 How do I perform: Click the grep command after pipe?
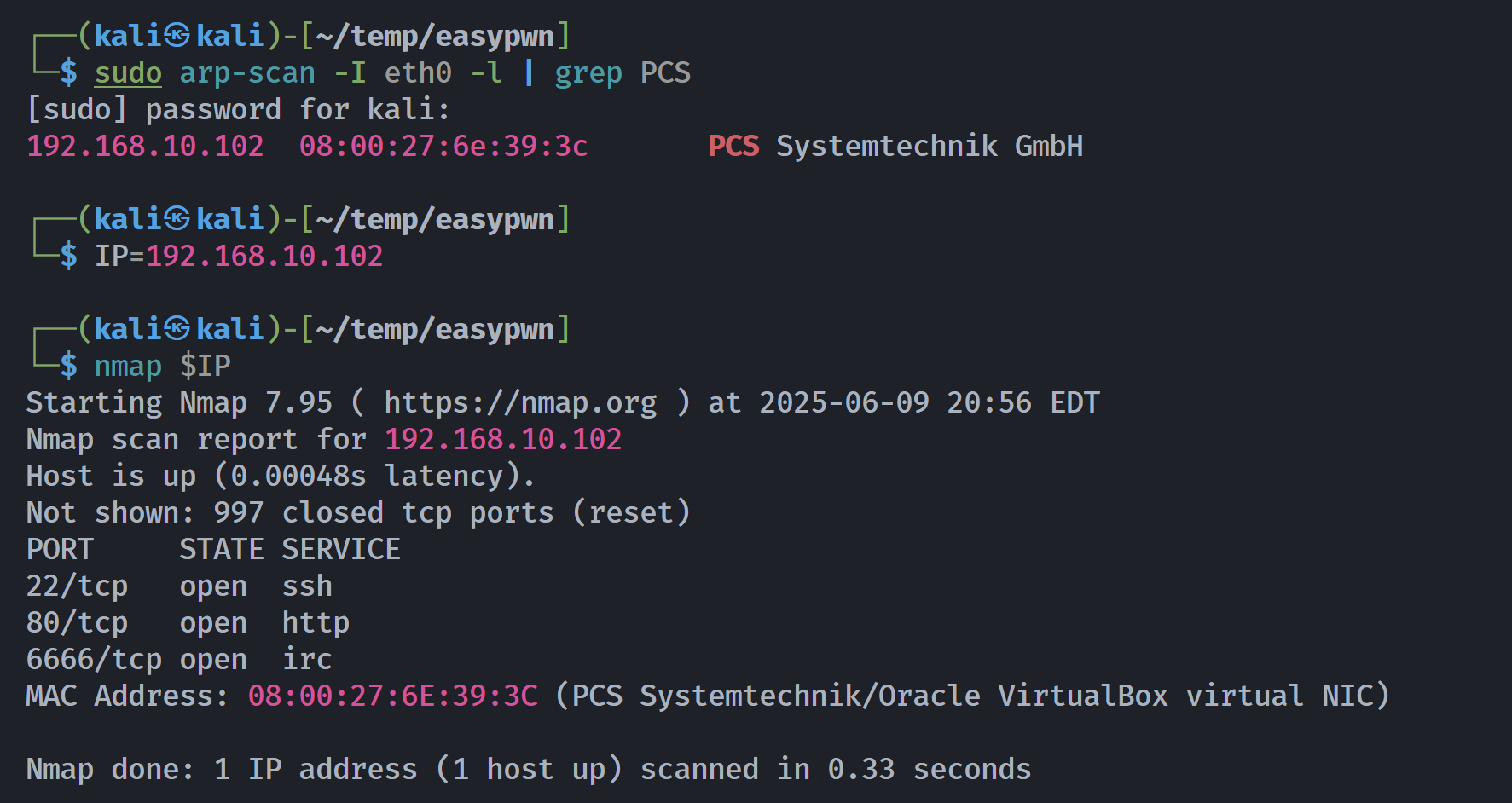click(x=588, y=73)
